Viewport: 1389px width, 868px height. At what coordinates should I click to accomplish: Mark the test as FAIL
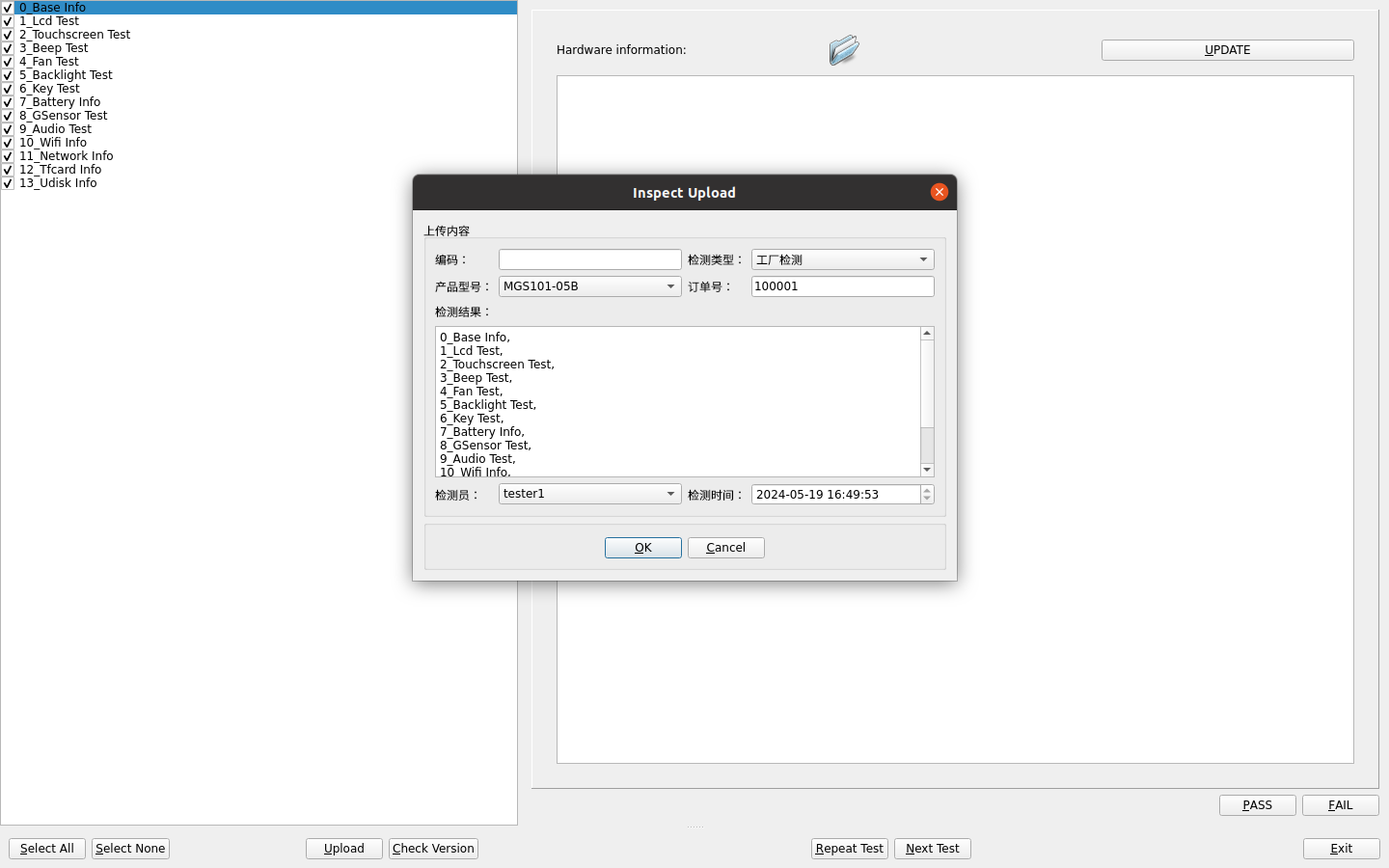1341,805
